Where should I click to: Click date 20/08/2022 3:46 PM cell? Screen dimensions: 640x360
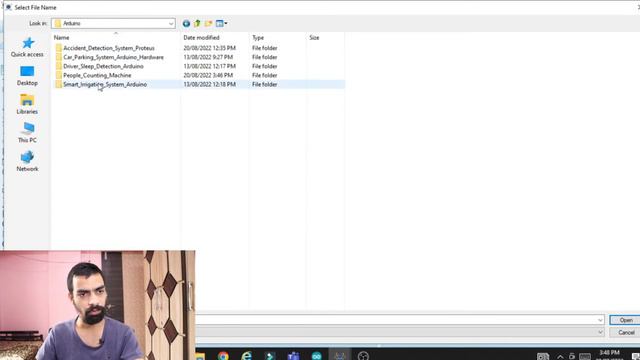coord(208,75)
